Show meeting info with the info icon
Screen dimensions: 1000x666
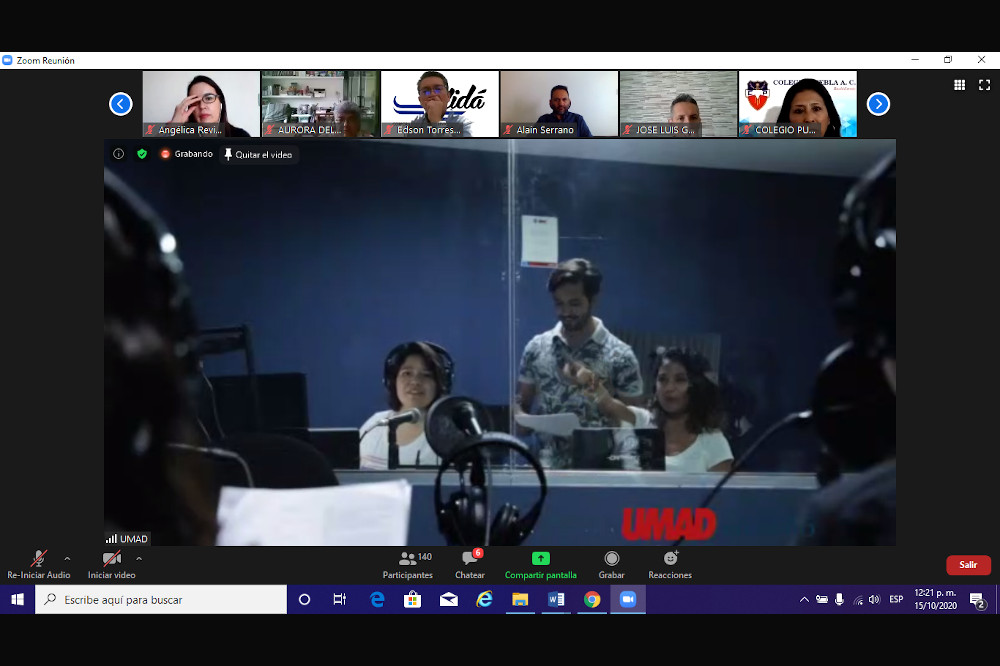click(118, 154)
